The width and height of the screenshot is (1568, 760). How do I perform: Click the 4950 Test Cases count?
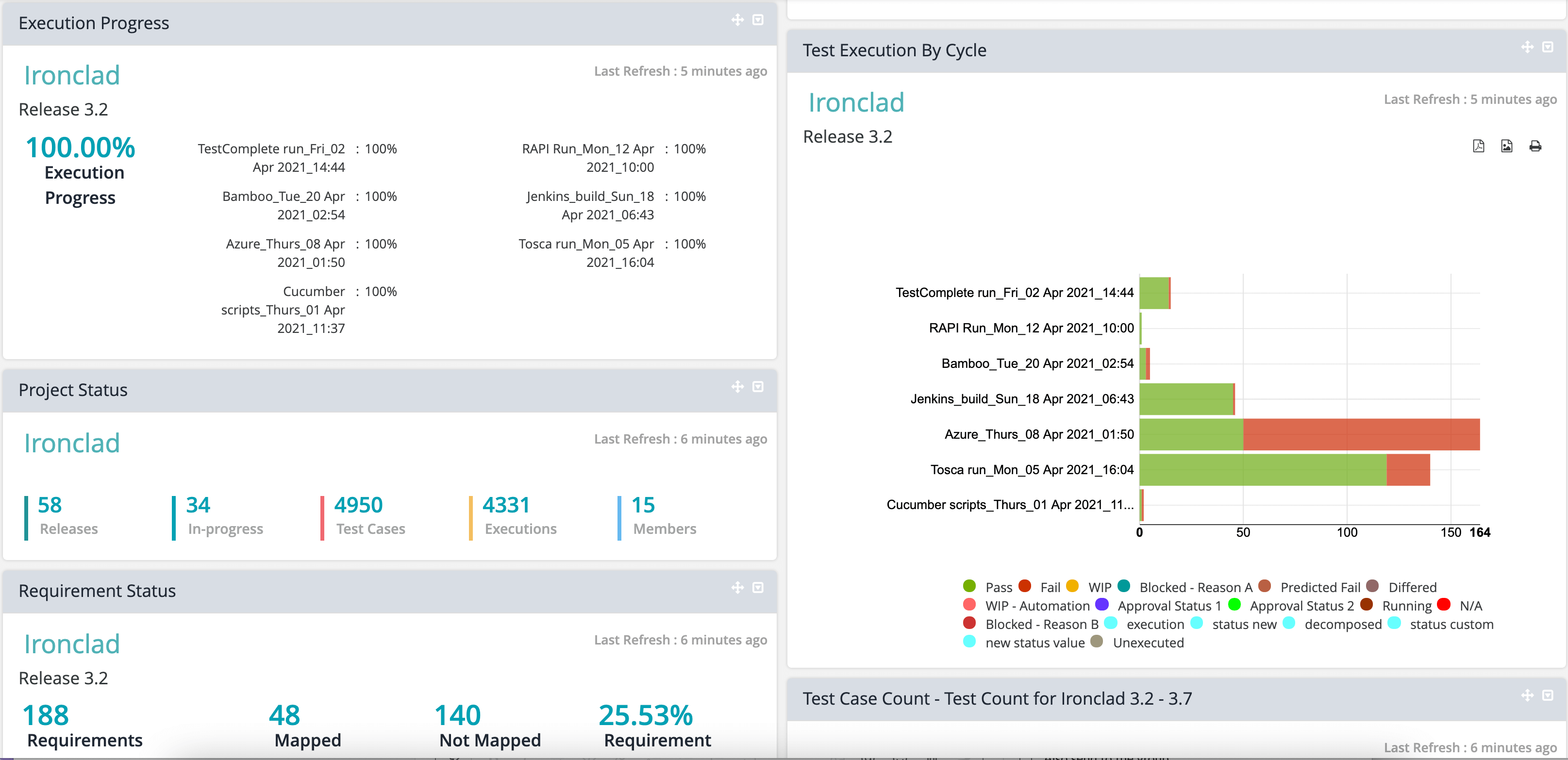(359, 504)
